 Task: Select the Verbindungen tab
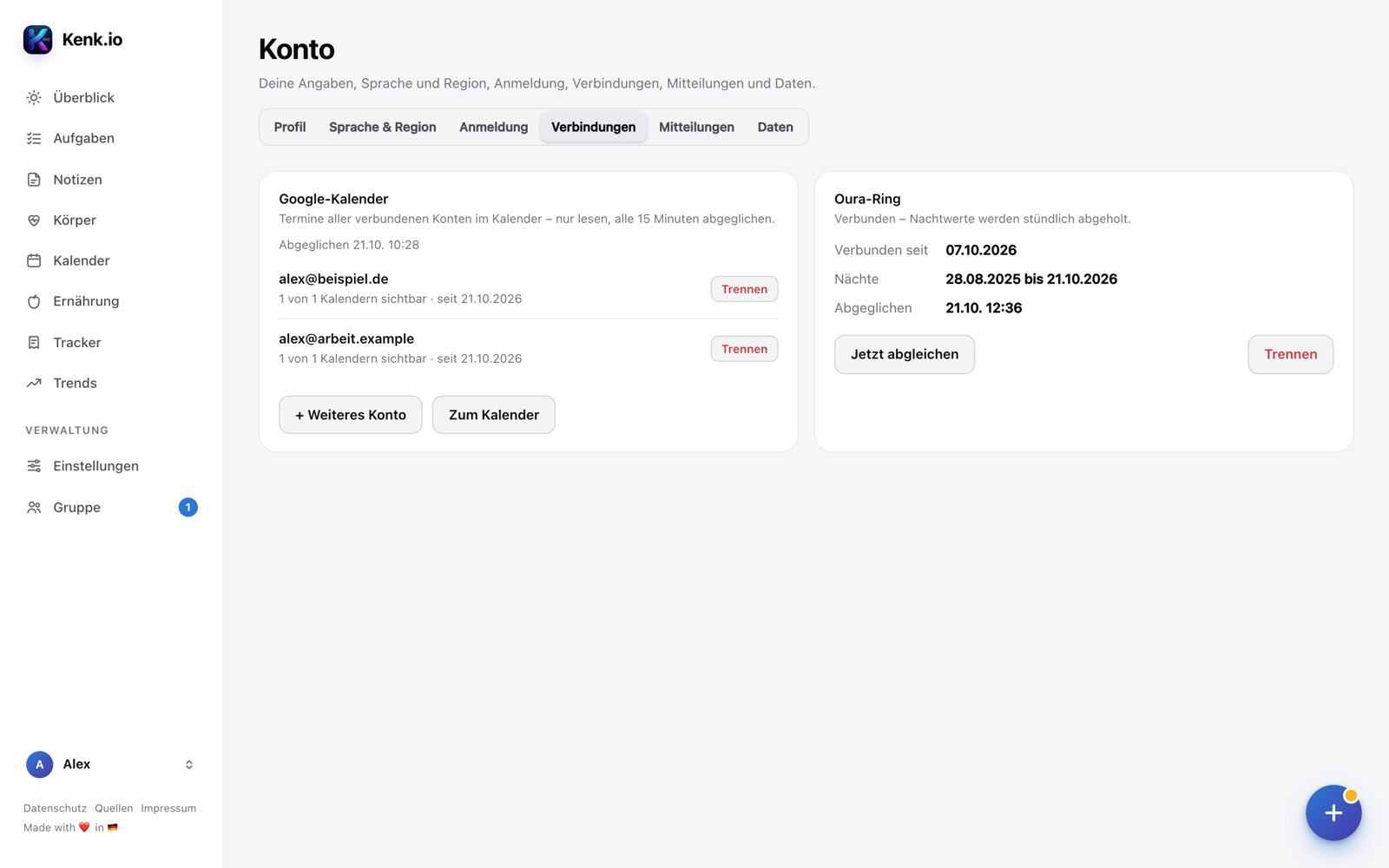tap(594, 128)
